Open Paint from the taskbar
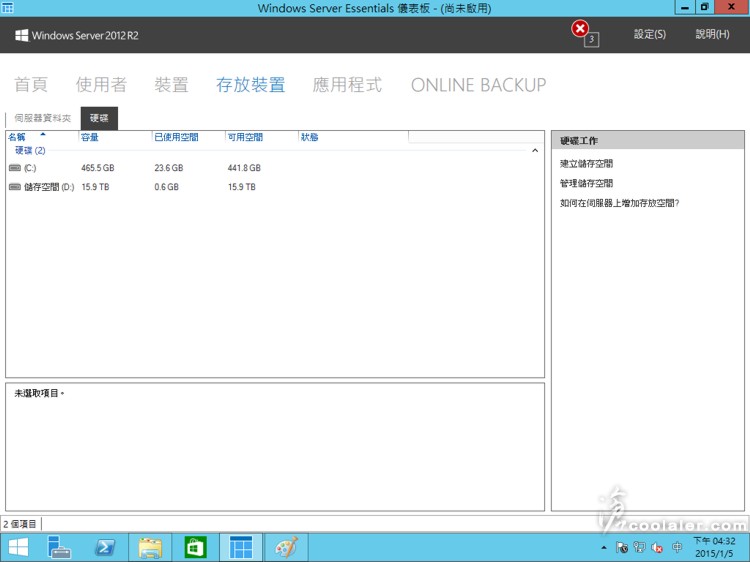The height and width of the screenshot is (562, 750). (x=286, y=548)
